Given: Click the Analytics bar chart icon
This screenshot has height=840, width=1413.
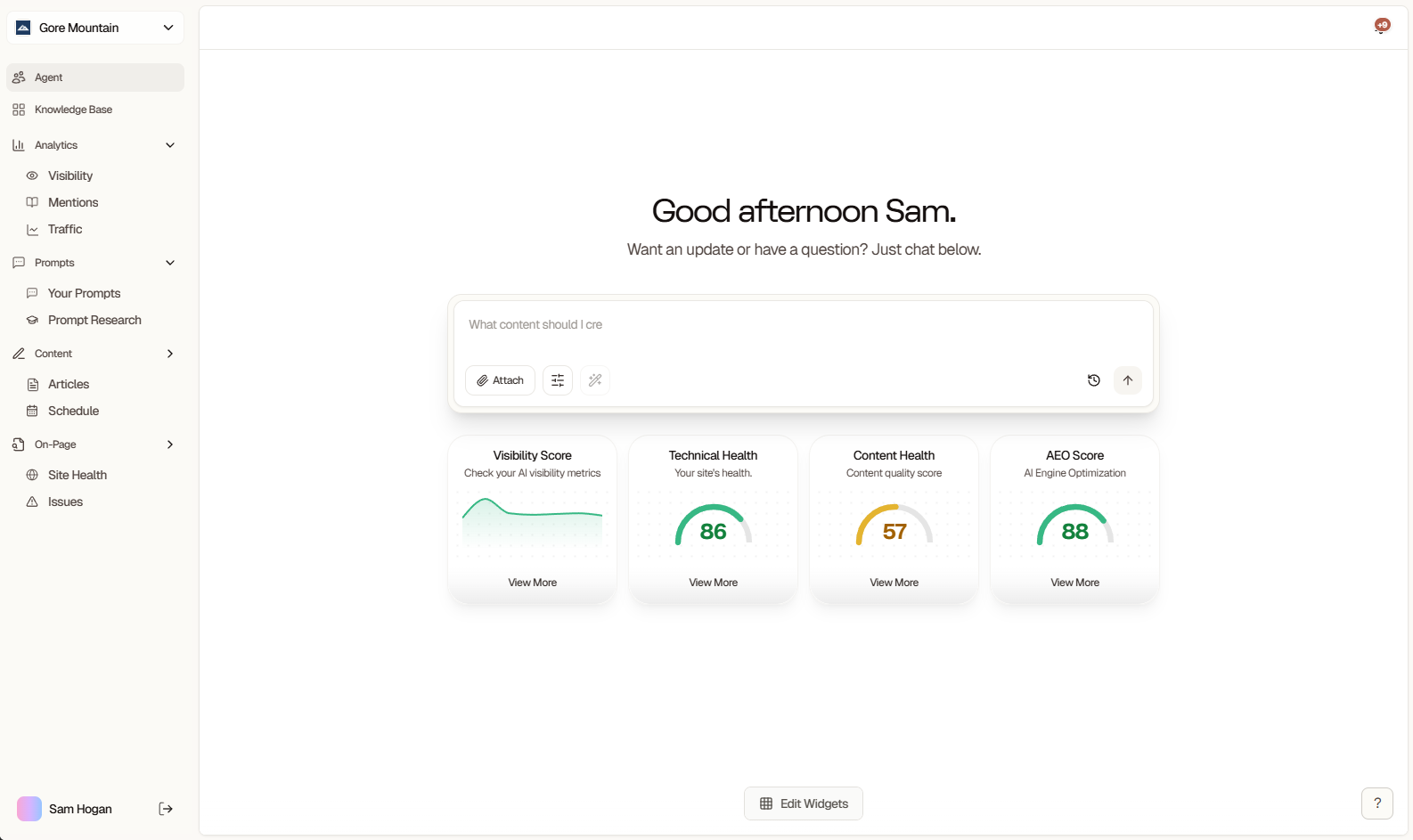Looking at the screenshot, I should tap(19, 145).
